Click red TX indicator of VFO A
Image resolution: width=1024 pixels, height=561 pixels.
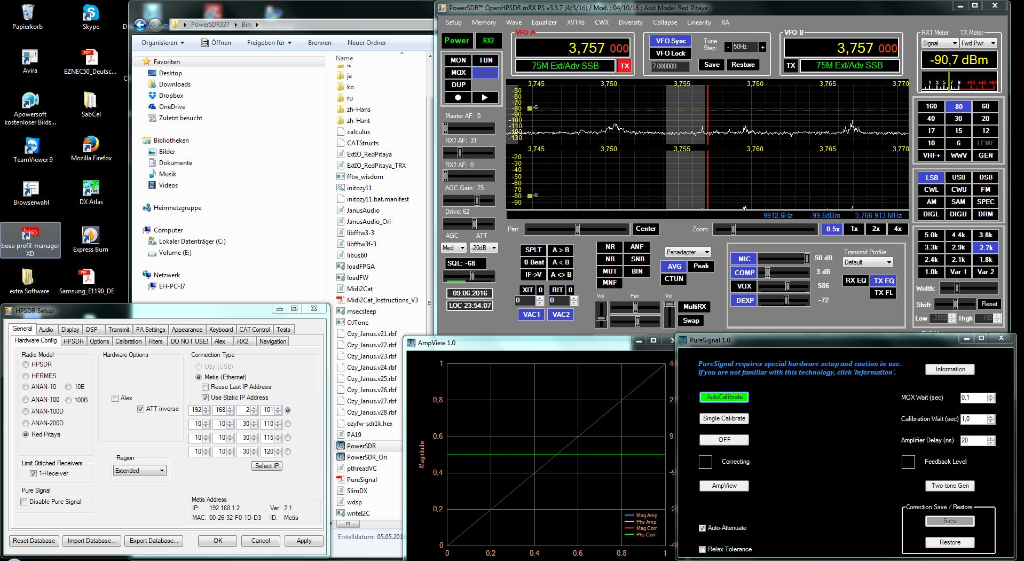pos(625,66)
